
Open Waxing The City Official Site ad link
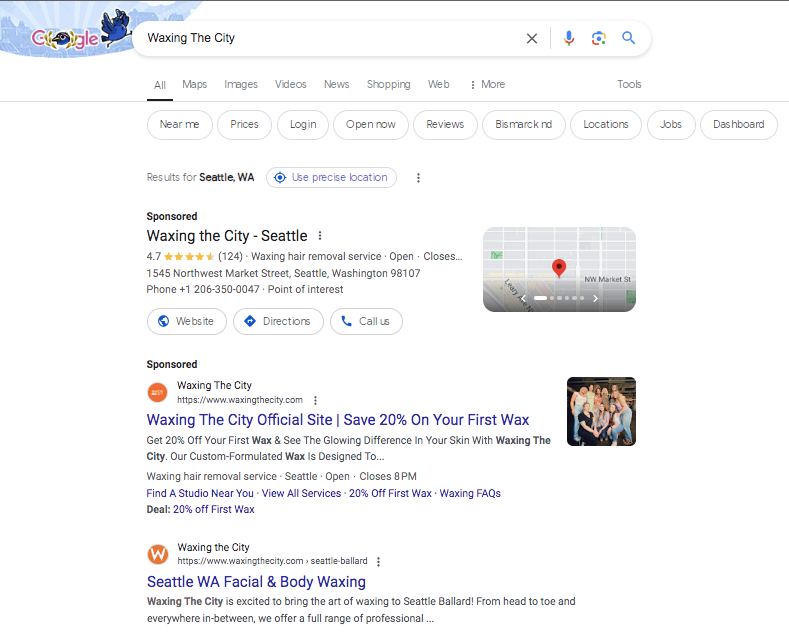coord(338,420)
